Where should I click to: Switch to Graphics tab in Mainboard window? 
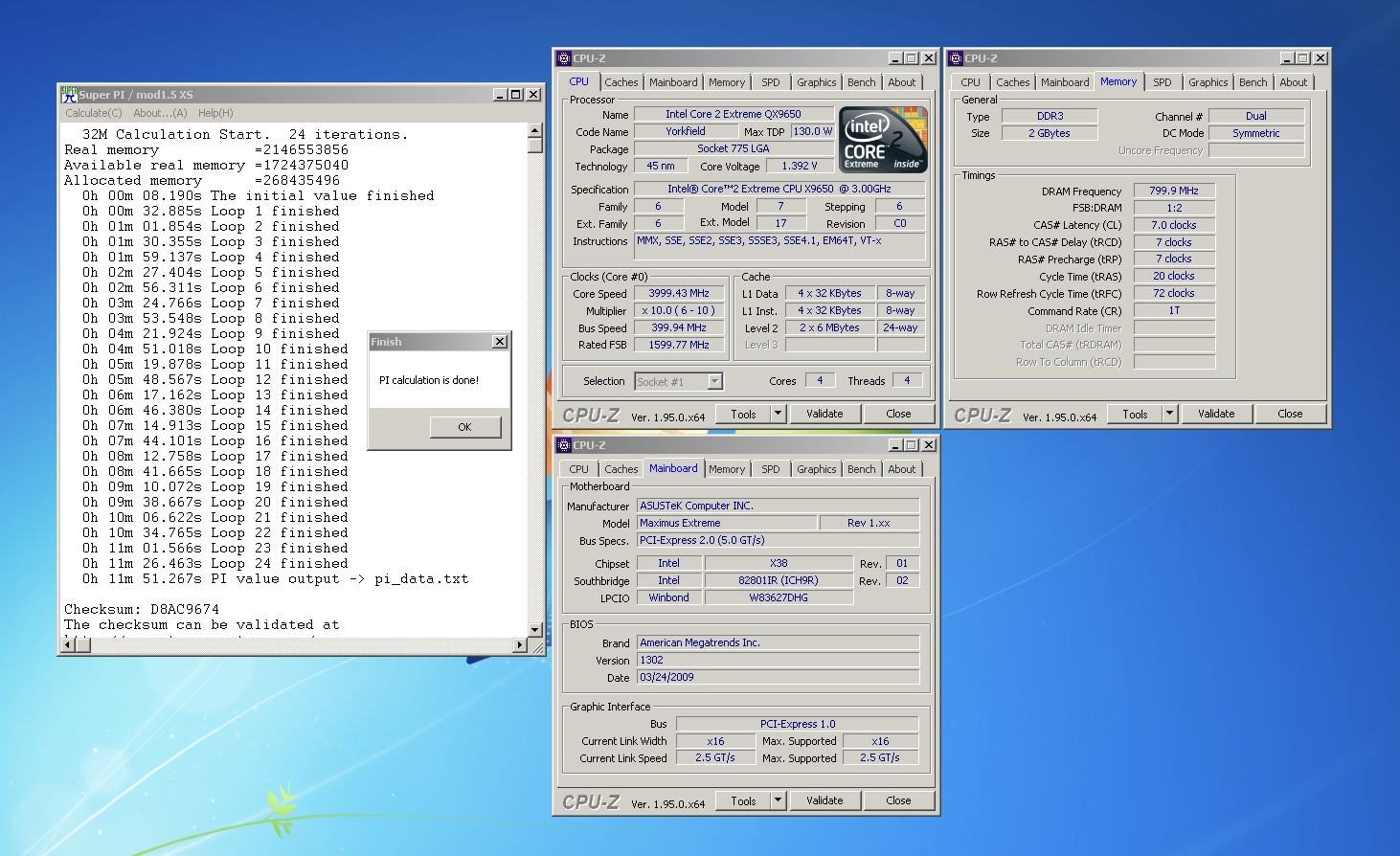[x=816, y=469]
